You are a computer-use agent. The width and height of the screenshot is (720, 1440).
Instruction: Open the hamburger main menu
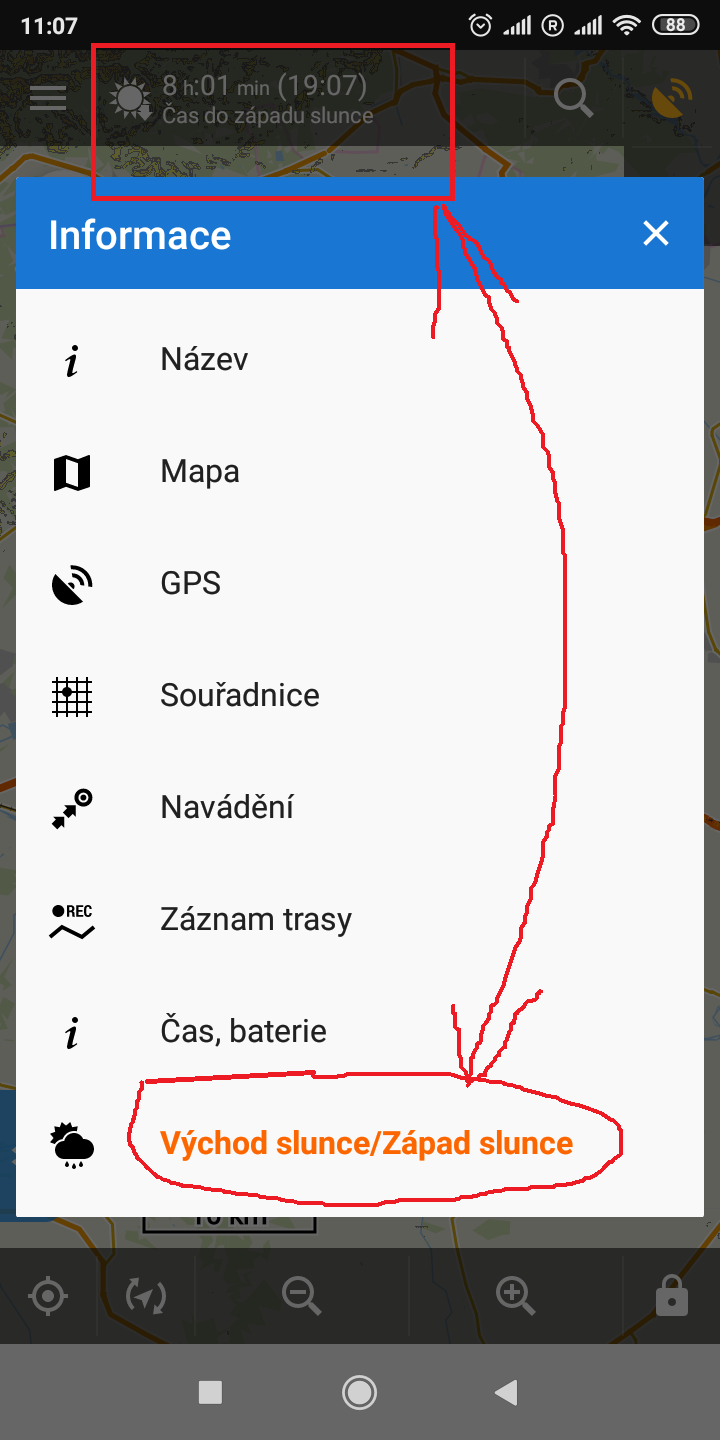coord(48,98)
